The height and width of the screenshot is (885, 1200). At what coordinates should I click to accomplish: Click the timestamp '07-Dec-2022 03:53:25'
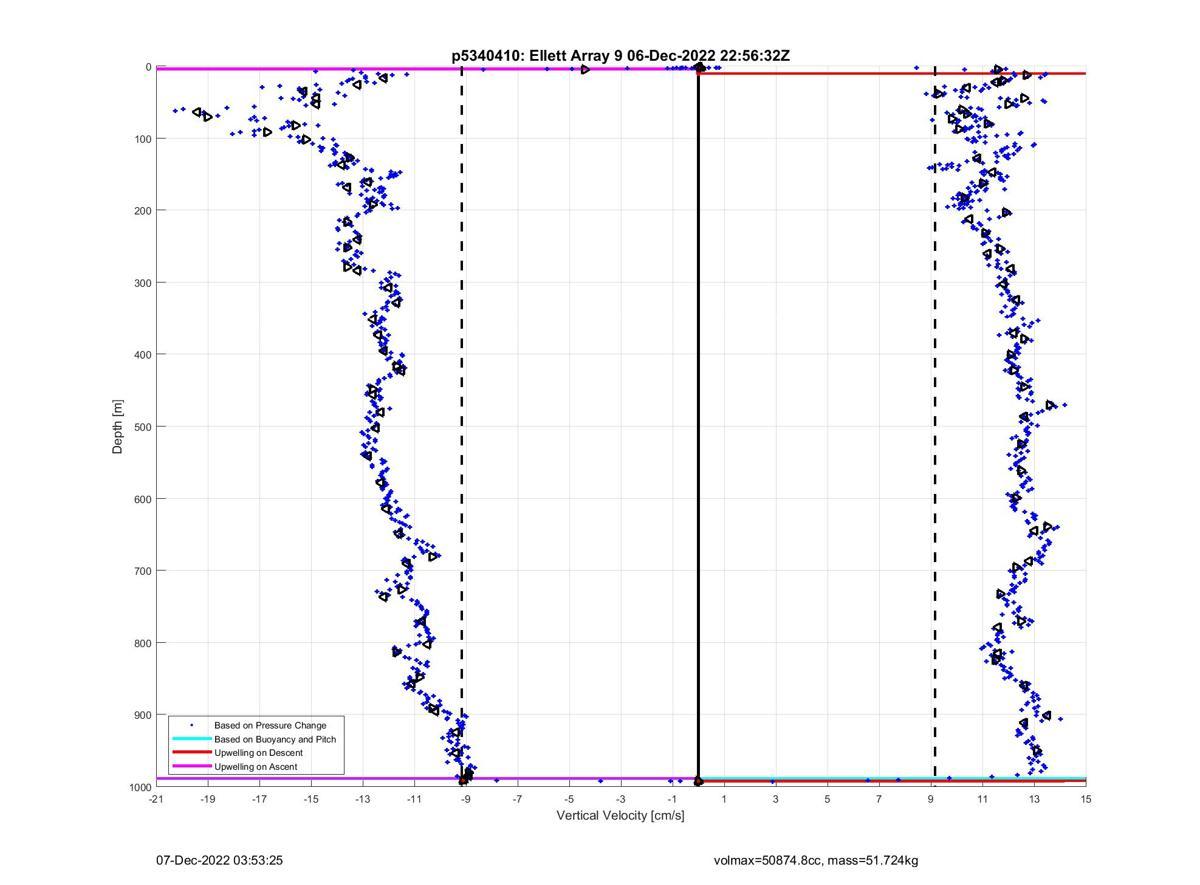click(219, 860)
